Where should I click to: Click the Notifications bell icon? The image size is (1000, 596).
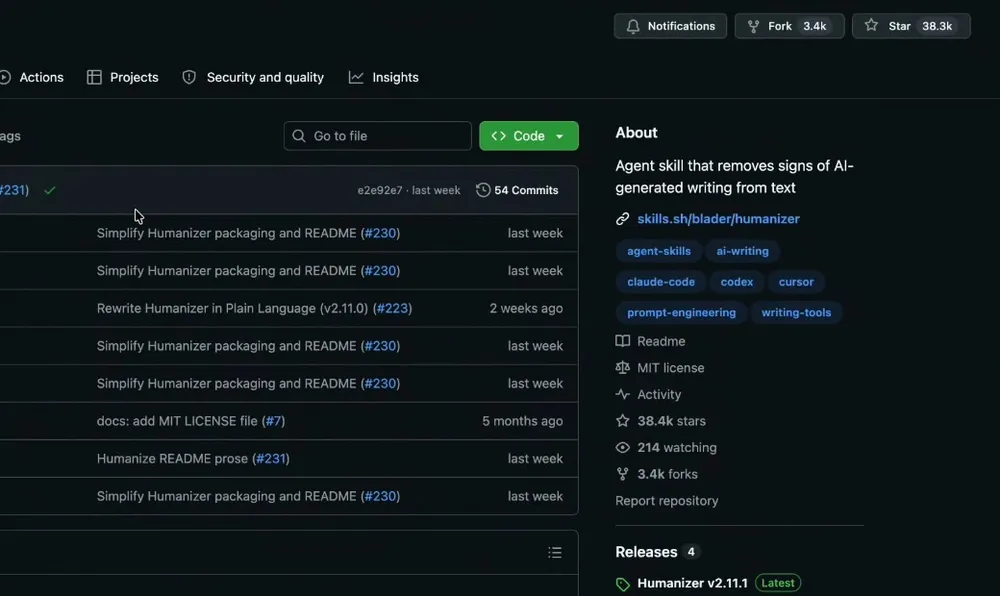tap(633, 26)
